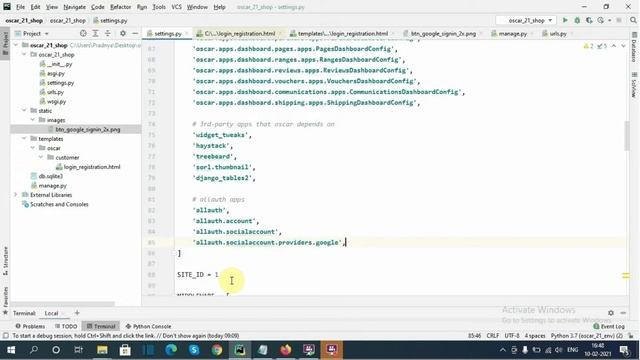Open Project panel settings gear

click(122, 33)
